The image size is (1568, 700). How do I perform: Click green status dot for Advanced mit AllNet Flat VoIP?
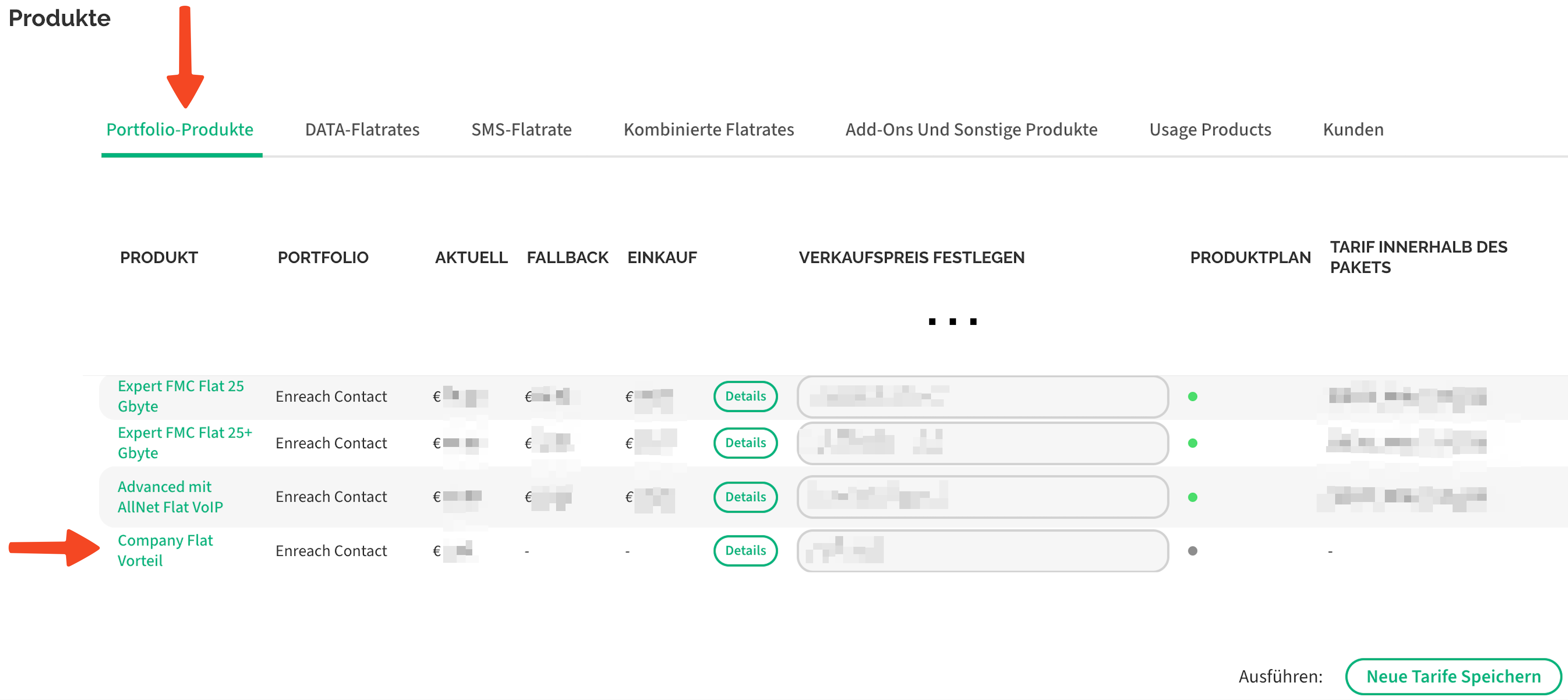click(1193, 497)
